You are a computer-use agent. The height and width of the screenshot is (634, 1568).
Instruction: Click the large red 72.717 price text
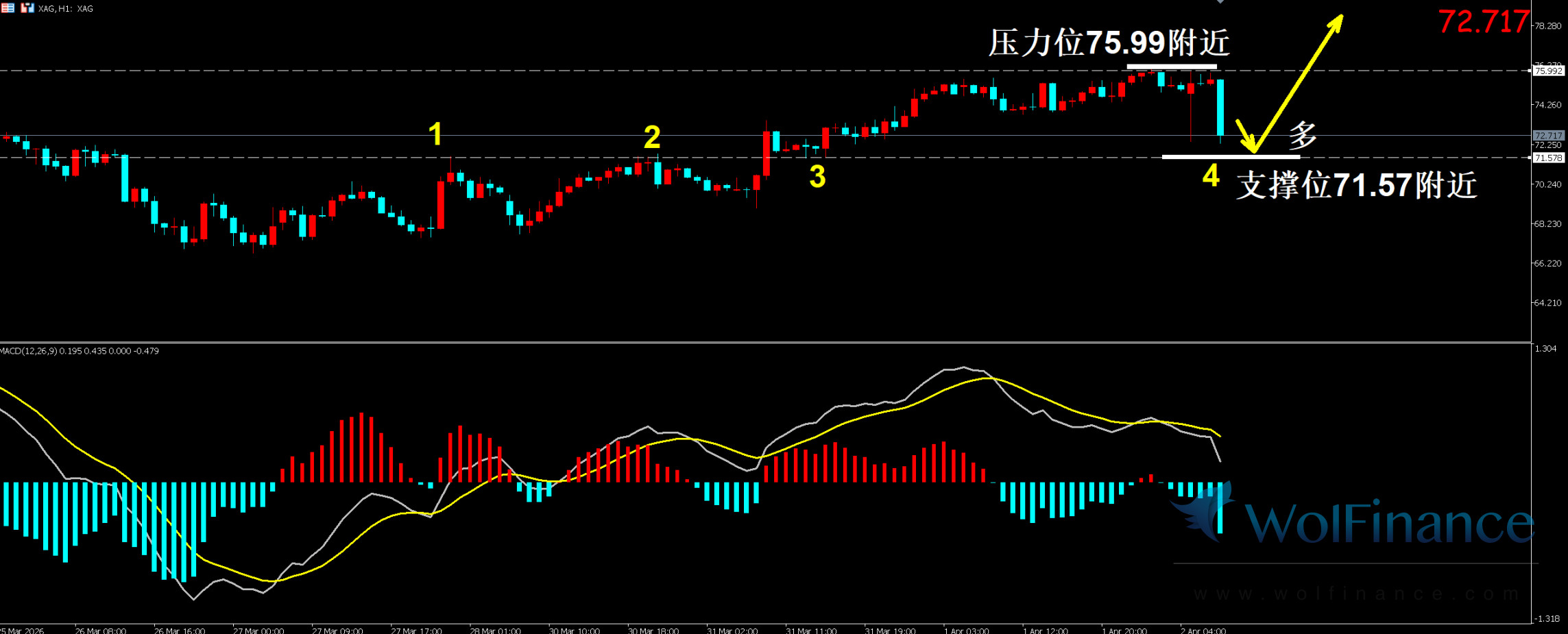click(1483, 22)
